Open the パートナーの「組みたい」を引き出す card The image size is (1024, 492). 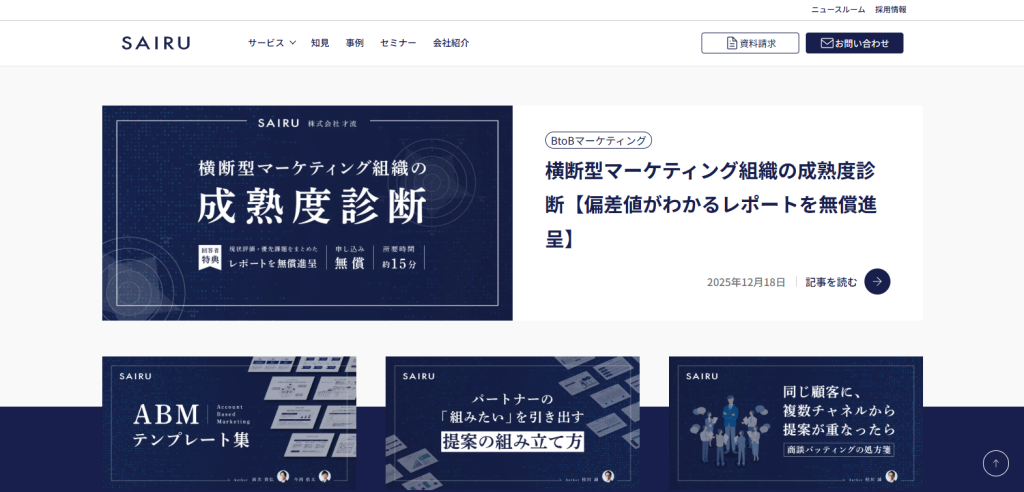pyautogui.click(x=513, y=423)
